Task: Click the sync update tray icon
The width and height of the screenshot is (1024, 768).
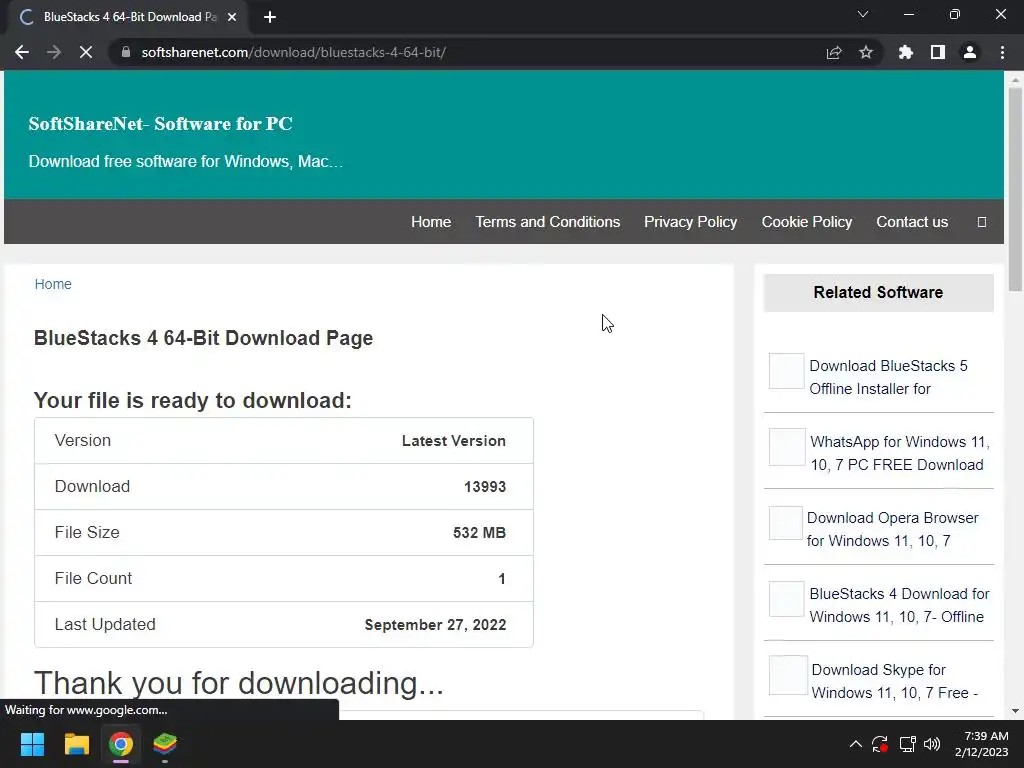Action: (x=880, y=744)
